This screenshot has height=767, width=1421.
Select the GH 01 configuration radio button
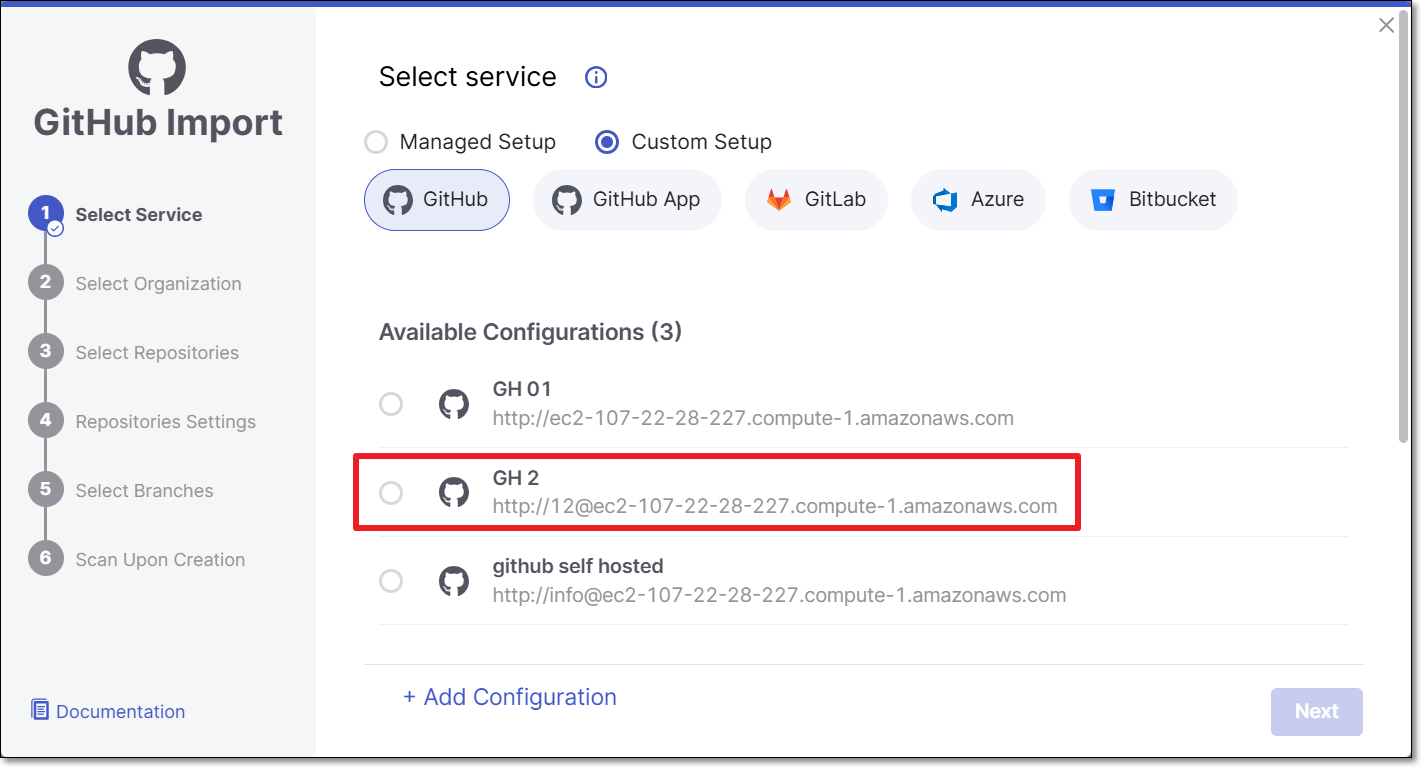(391, 404)
